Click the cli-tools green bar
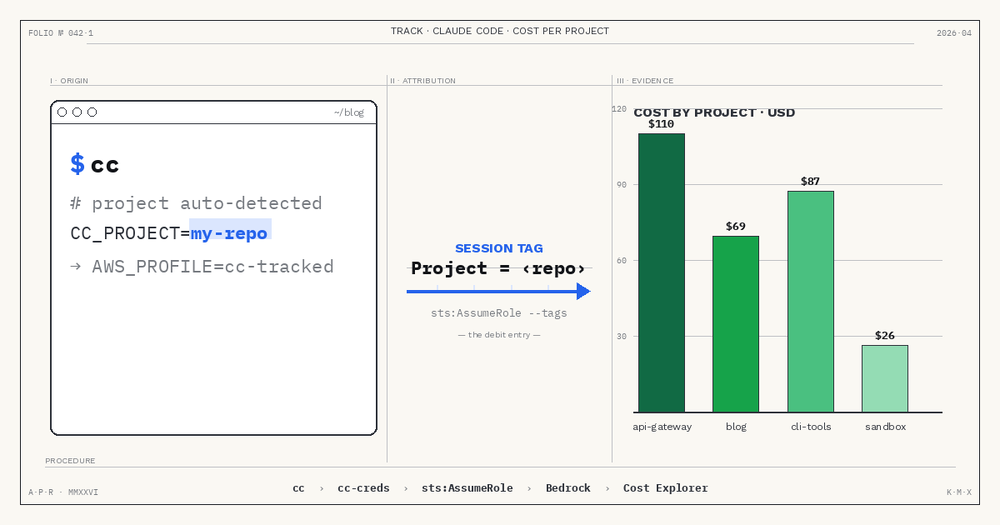 point(811,302)
